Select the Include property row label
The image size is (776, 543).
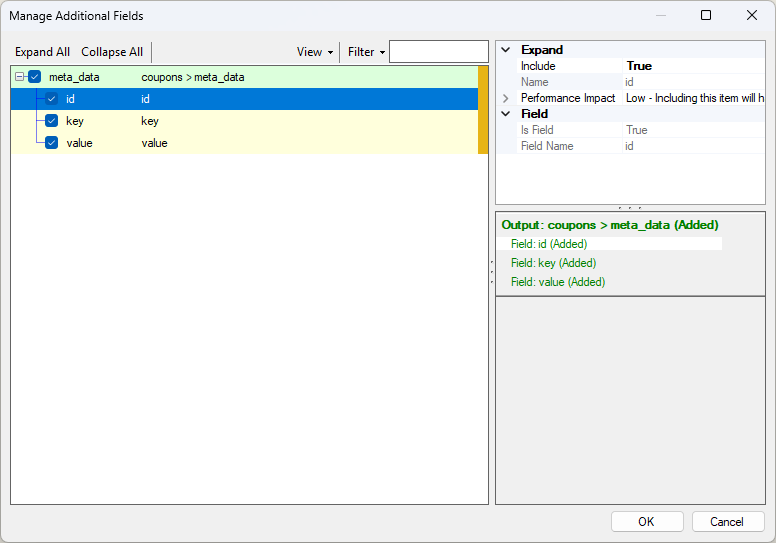pos(538,66)
